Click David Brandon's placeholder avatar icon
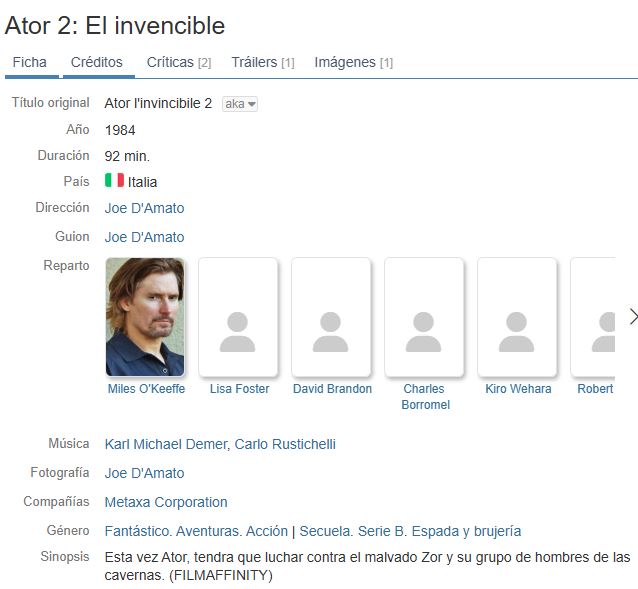This screenshot has height=589, width=638. tap(330, 332)
